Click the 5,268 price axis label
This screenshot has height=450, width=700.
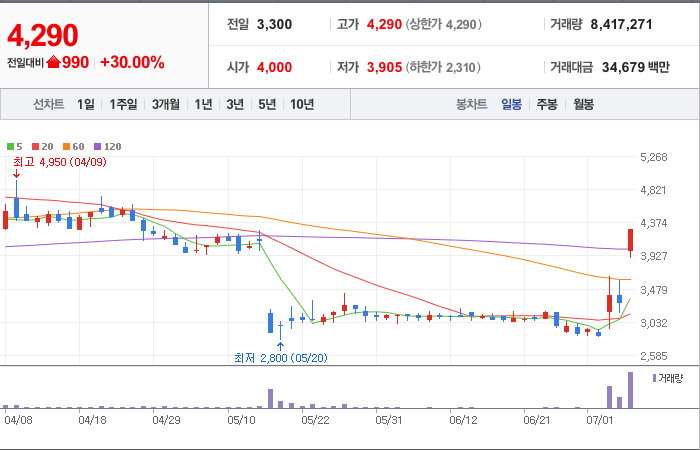(x=654, y=157)
